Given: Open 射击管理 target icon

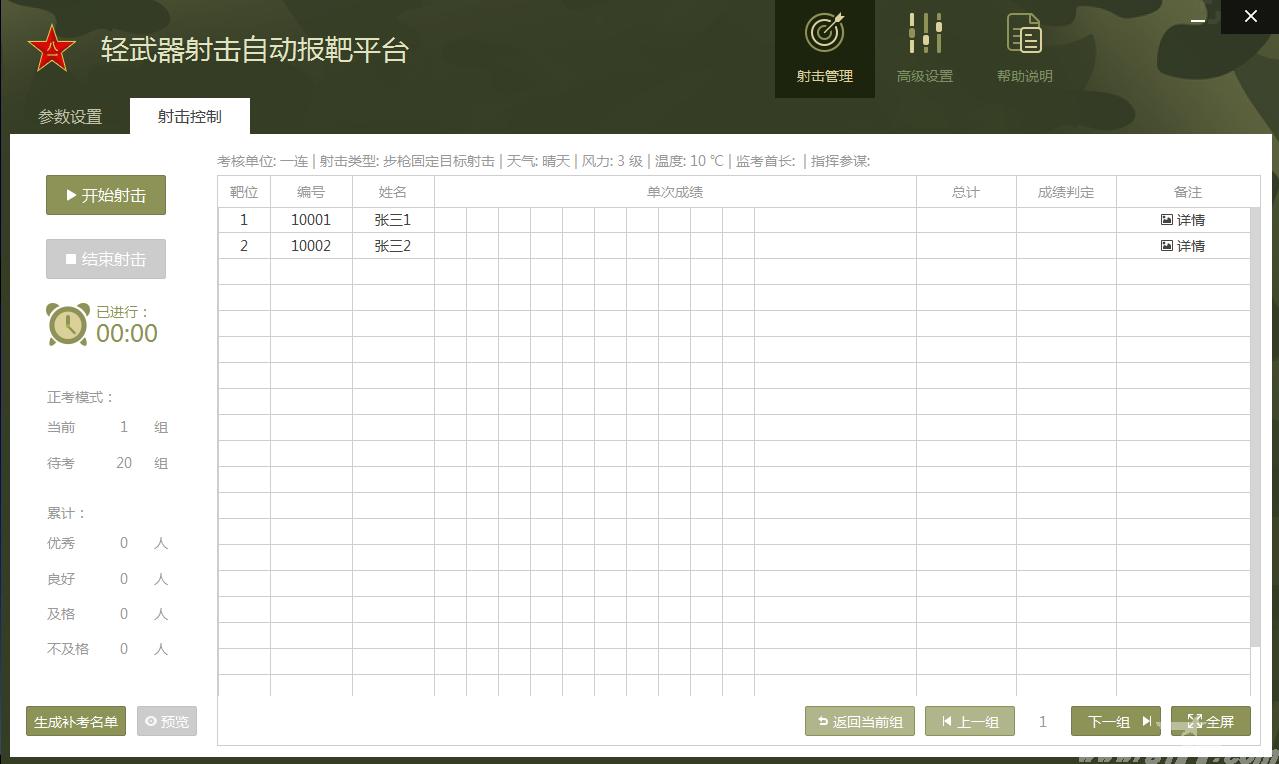Looking at the screenshot, I should pos(824,34).
